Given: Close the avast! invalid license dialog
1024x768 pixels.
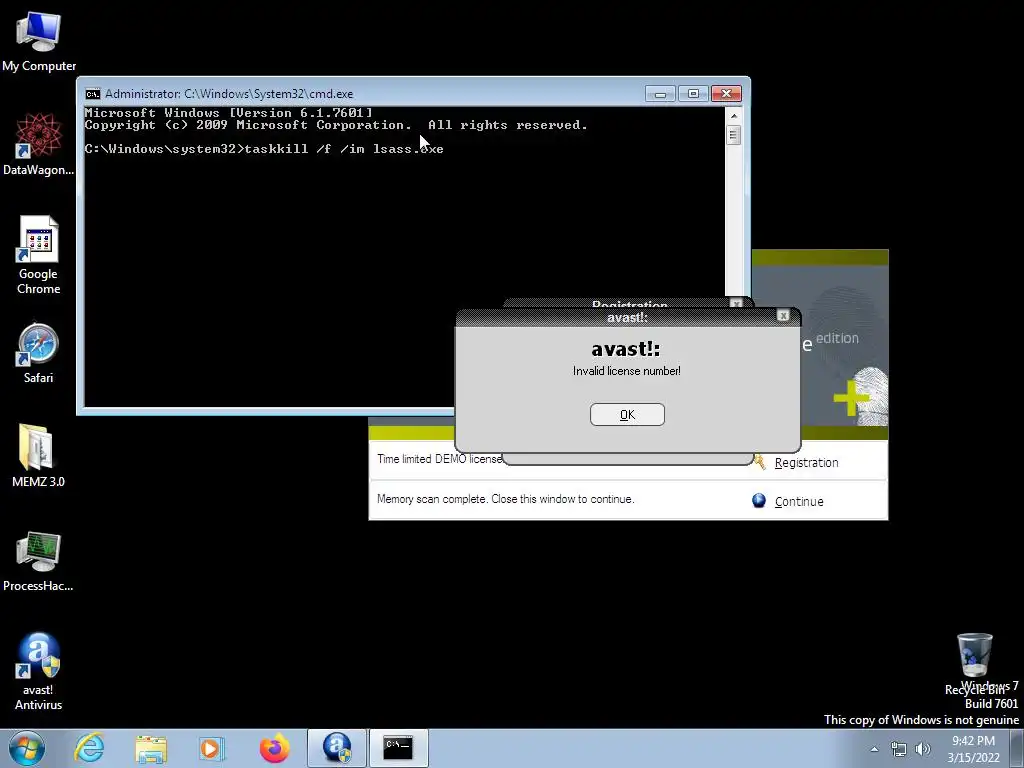Looking at the screenshot, I should click(783, 316).
